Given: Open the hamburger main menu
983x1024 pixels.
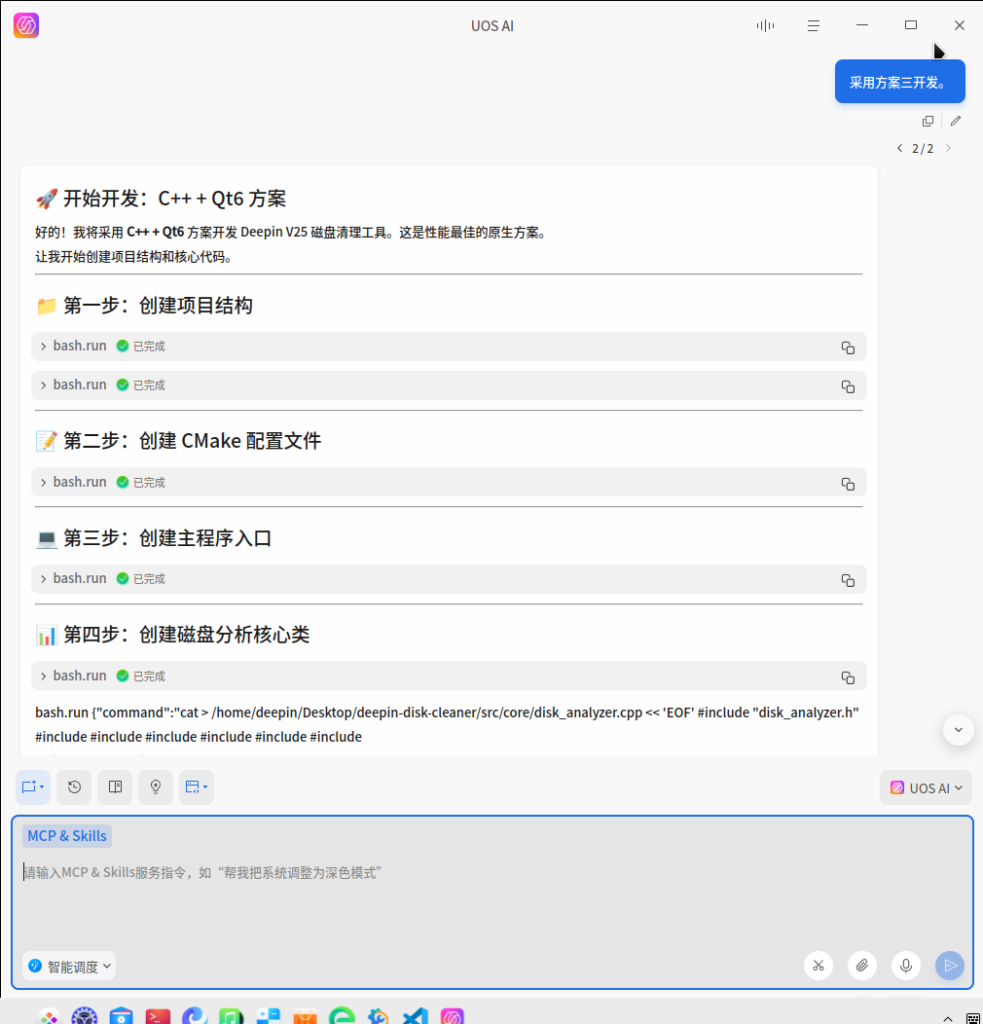Looking at the screenshot, I should click(x=814, y=26).
